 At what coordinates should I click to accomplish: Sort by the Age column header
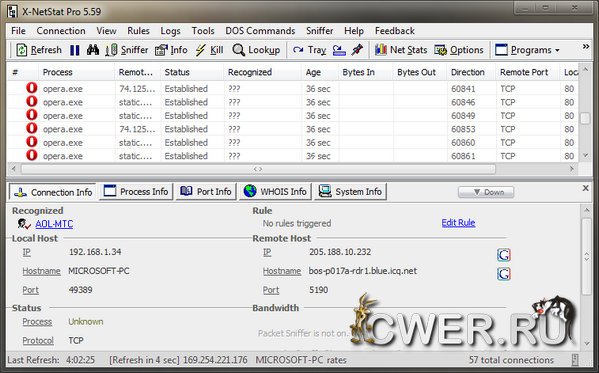(320, 72)
